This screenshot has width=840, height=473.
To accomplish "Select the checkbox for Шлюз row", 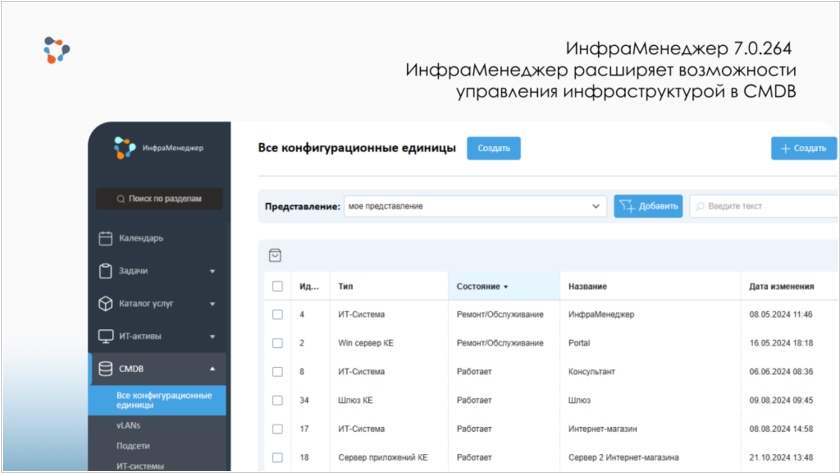I will pos(278,400).
